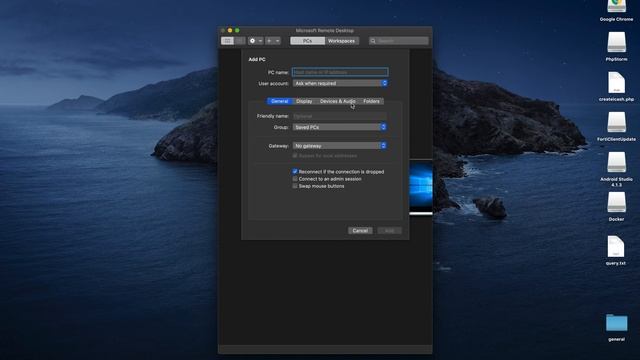The height and width of the screenshot is (360, 640).
Task: Switch to the Folders tab
Action: pos(371,101)
